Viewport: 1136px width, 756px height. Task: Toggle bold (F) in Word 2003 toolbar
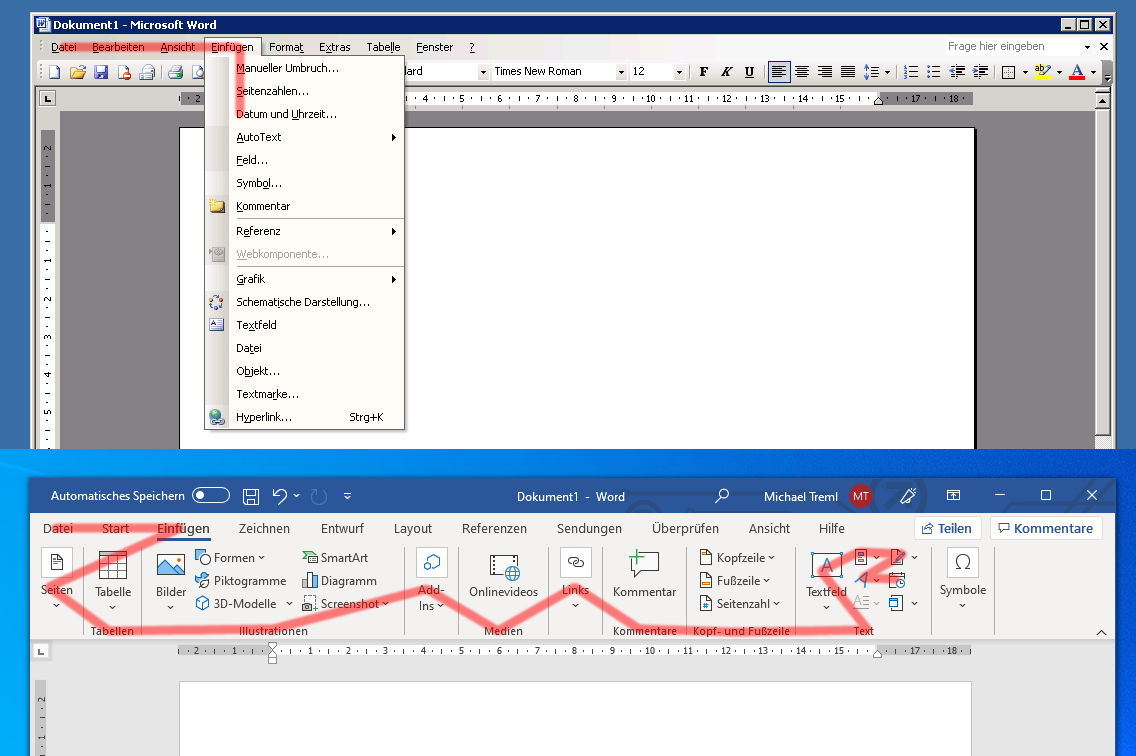point(703,72)
